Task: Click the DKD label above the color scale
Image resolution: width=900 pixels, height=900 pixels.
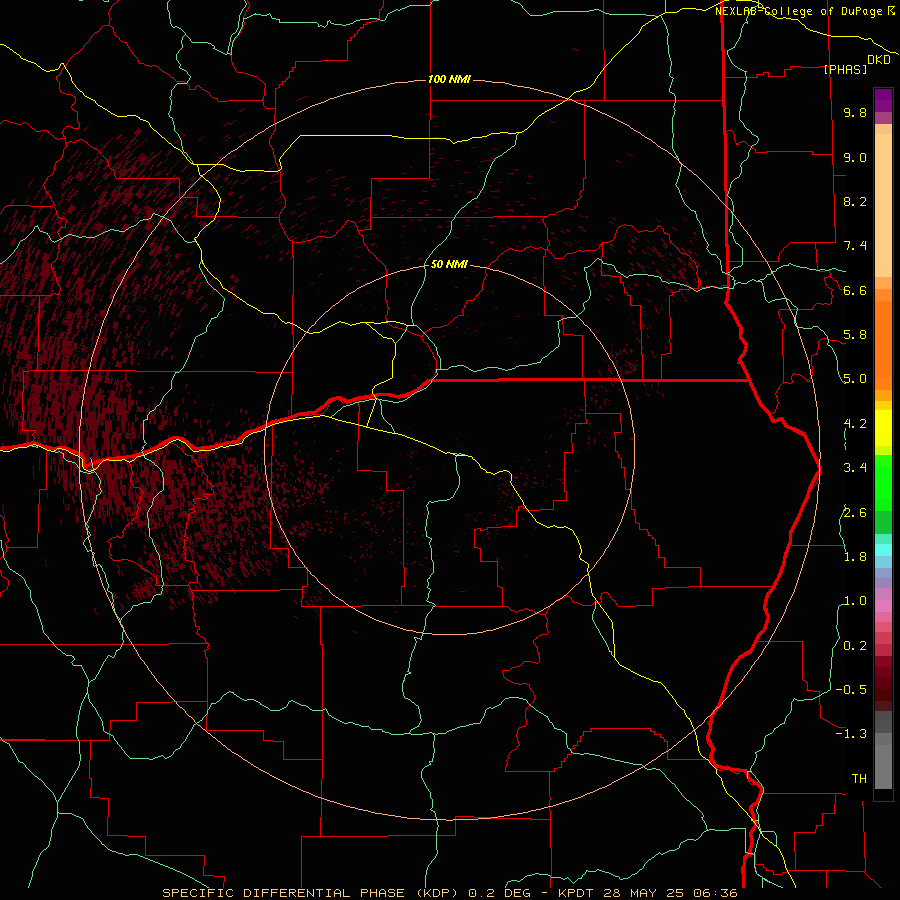Action: point(879,59)
